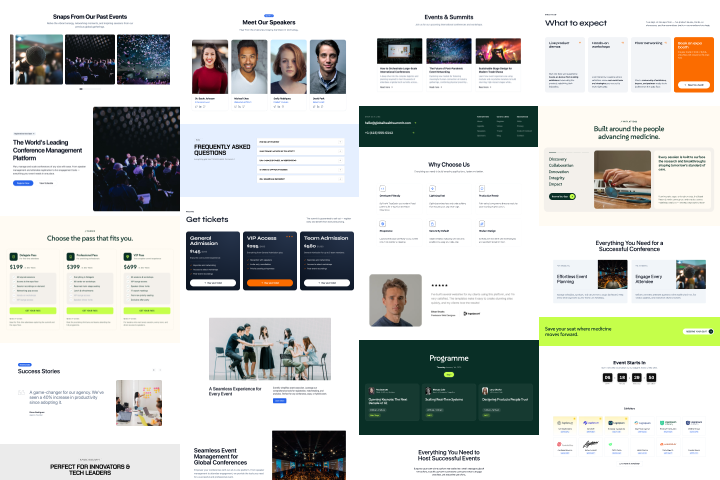Screen dimensions: 720x480
Task: Select the Collaboration tab item
Action: [x=561, y=165]
